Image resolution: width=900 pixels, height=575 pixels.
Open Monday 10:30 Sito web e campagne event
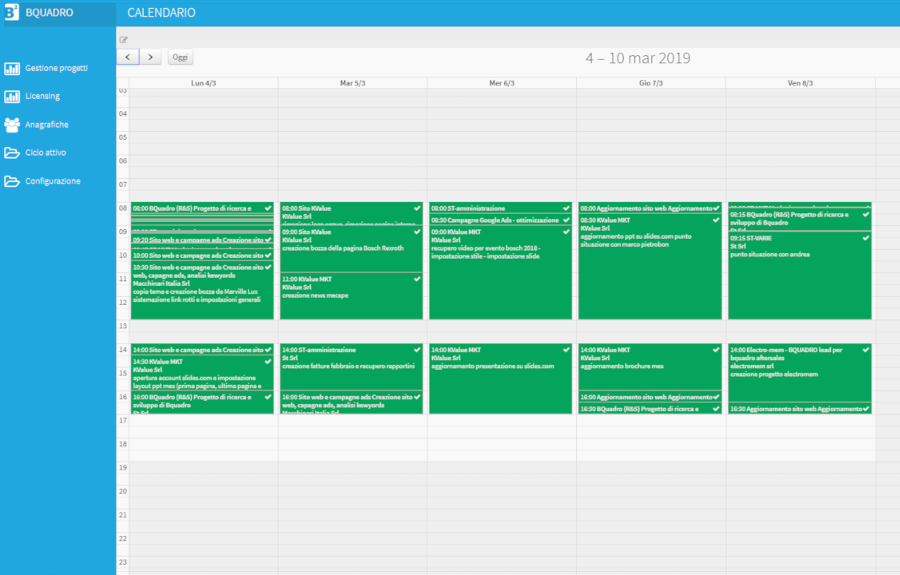[202, 290]
